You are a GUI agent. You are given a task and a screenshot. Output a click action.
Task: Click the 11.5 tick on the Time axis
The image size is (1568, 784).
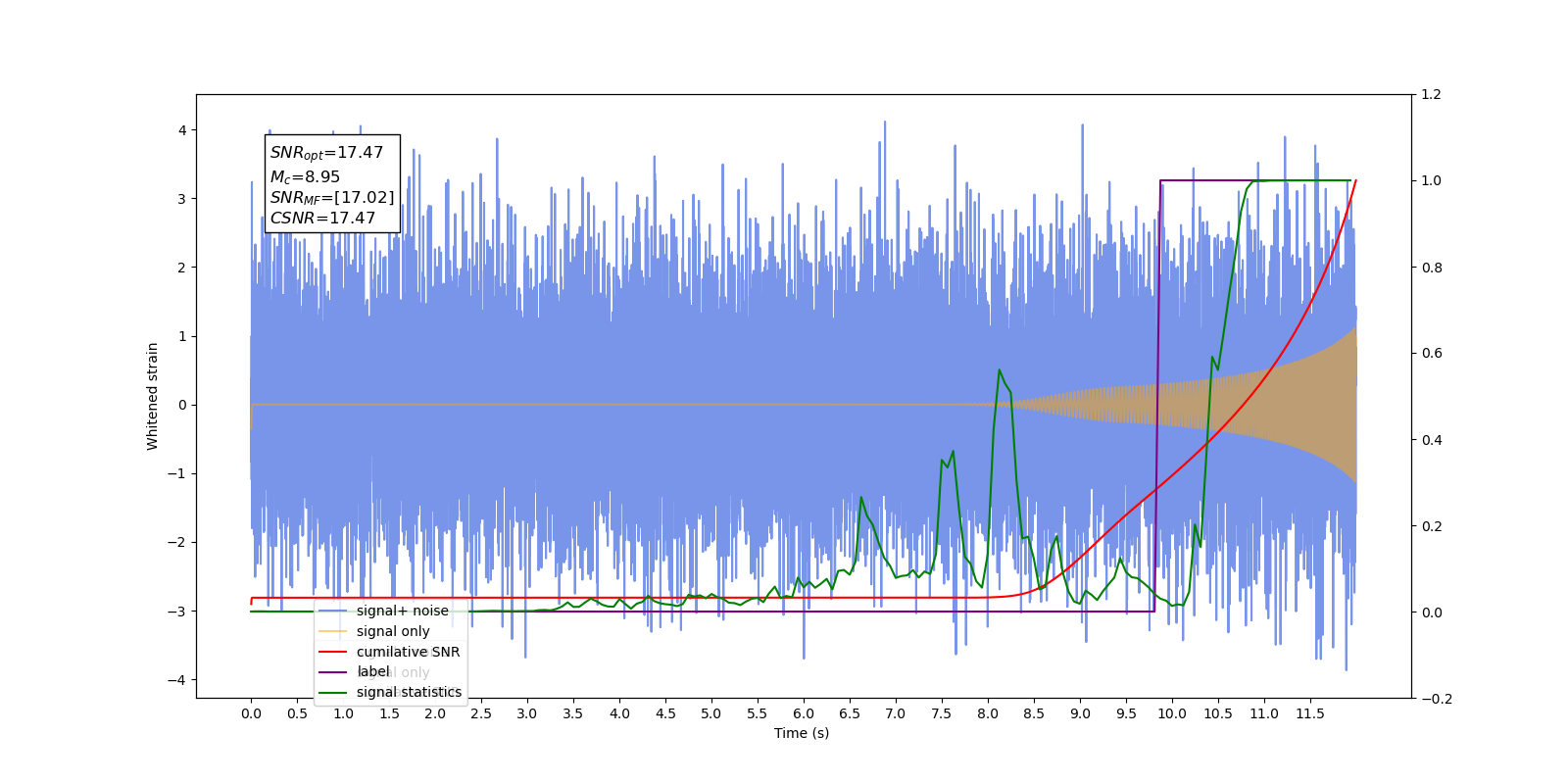tap(1310, 713)
